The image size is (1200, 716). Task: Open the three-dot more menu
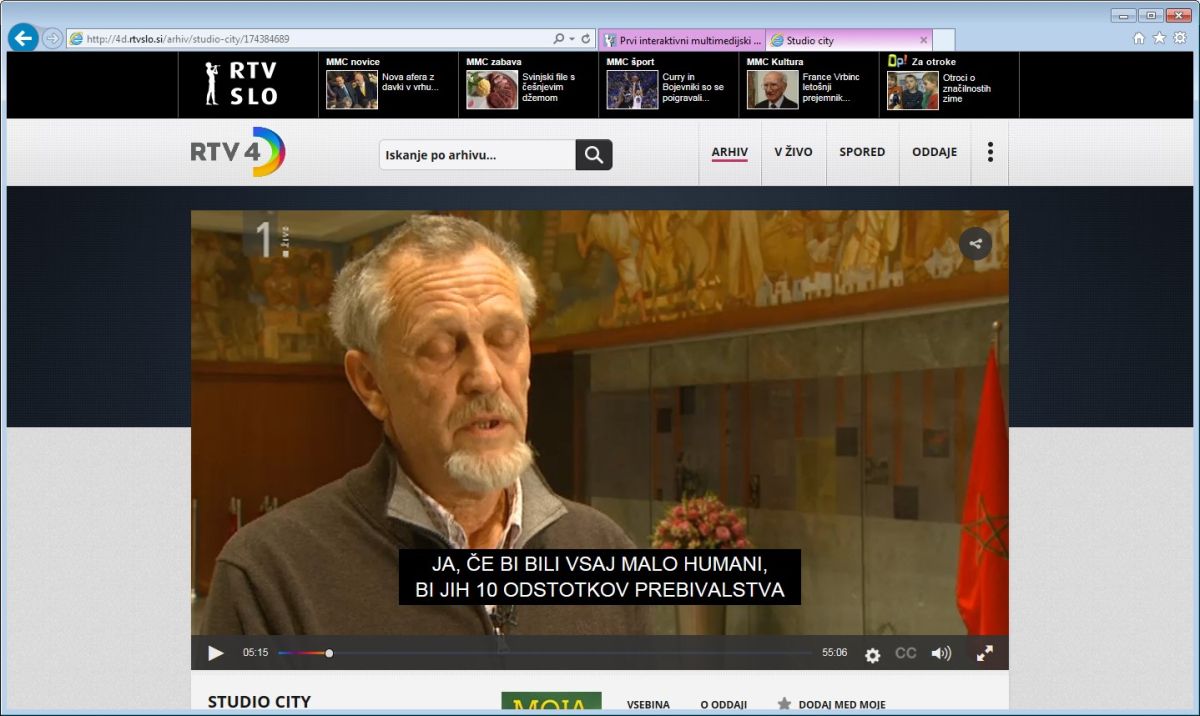pos(990,152)
